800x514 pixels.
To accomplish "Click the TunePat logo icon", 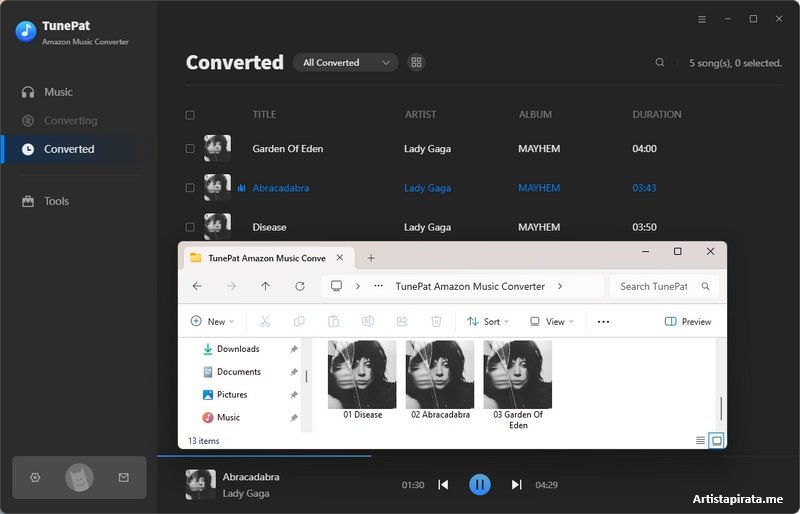I will (26, 31).
